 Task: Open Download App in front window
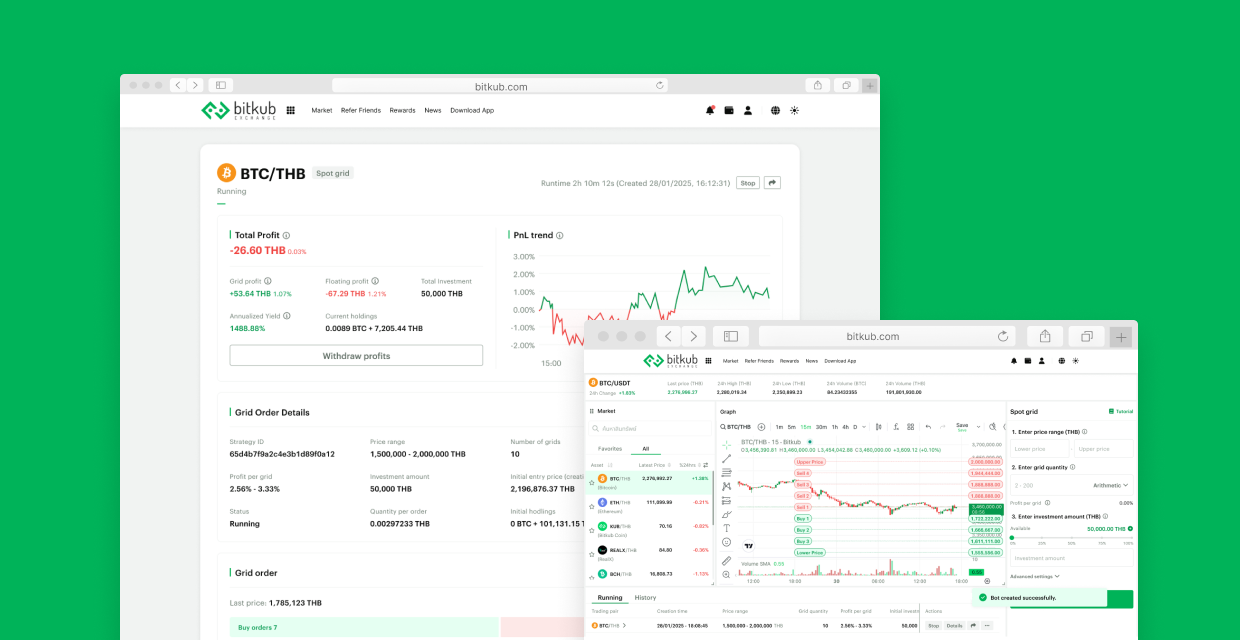[841, 360]
